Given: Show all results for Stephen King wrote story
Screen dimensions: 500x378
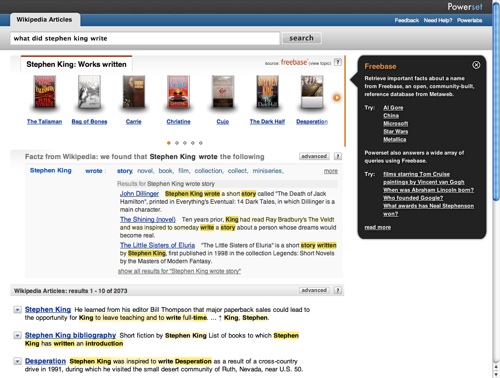Looking at the screenshot, I should click(x=179, y=271).
